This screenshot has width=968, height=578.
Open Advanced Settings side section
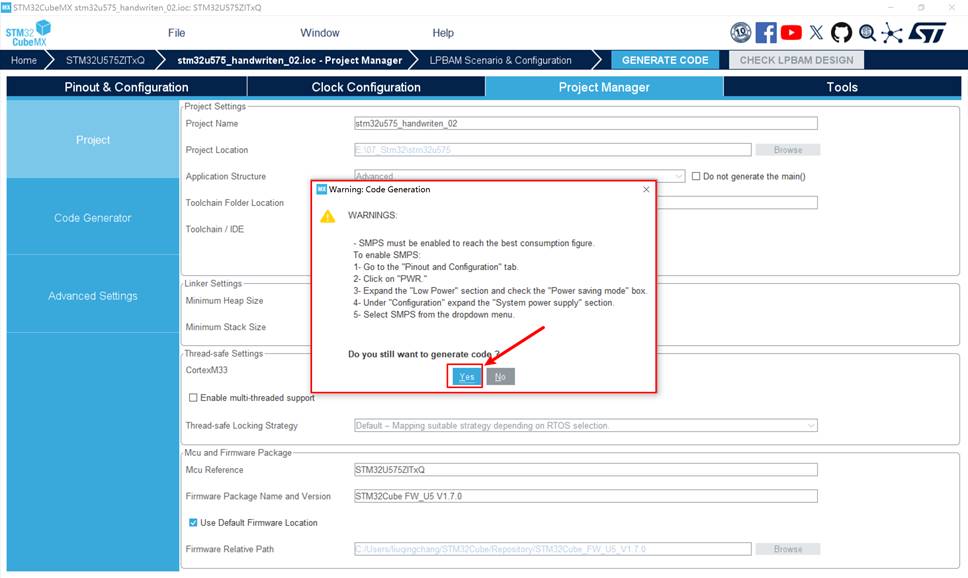tap(93, 296)
